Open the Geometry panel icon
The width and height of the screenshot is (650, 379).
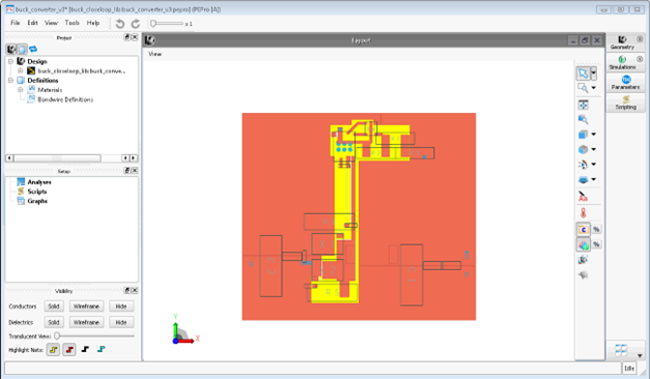(x=623, y=42)
